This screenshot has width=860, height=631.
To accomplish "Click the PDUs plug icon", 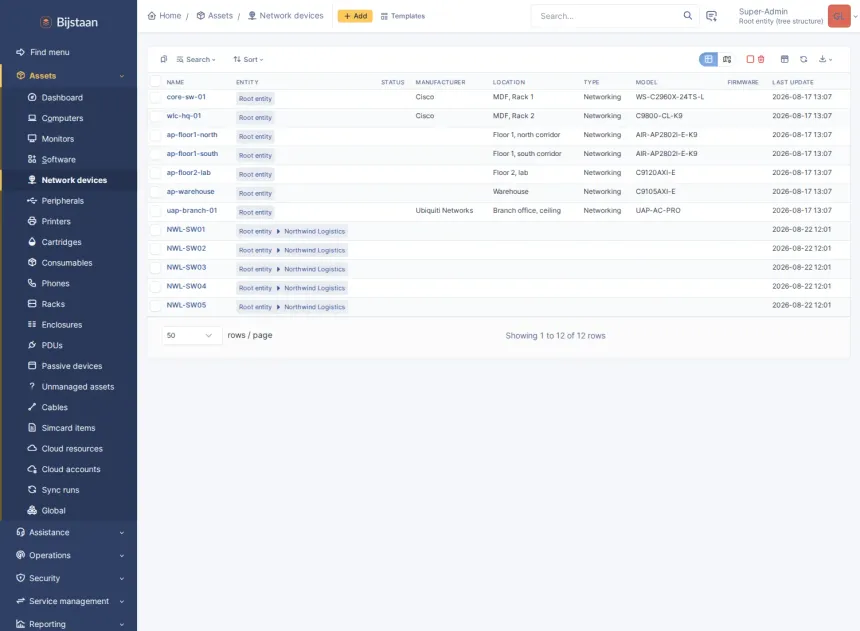I will [32, 345].
